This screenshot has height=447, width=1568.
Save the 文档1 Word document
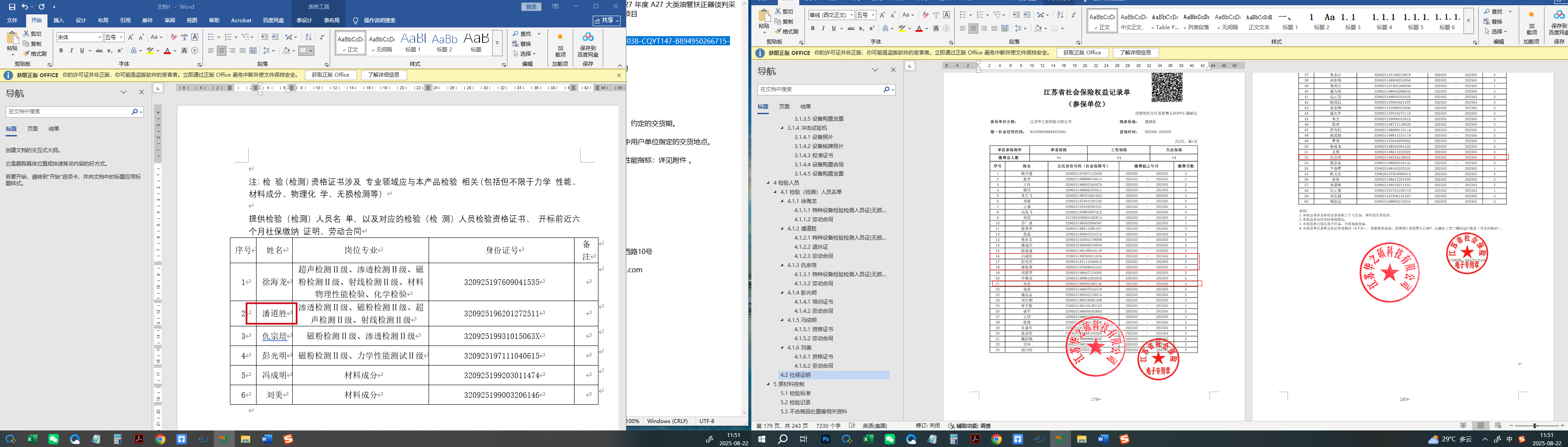(12, 7)
